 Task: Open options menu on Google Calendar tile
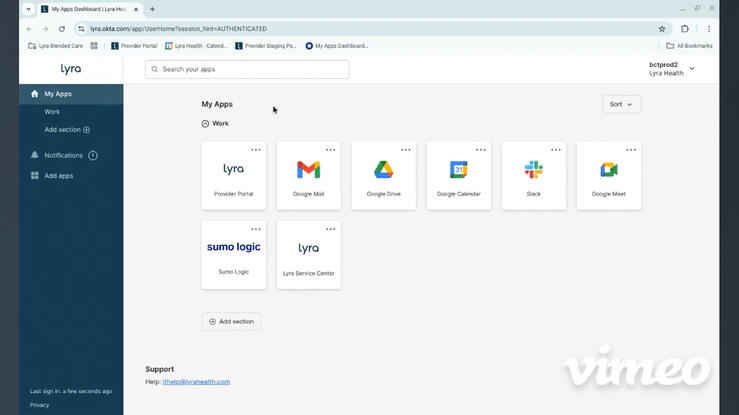480,150
